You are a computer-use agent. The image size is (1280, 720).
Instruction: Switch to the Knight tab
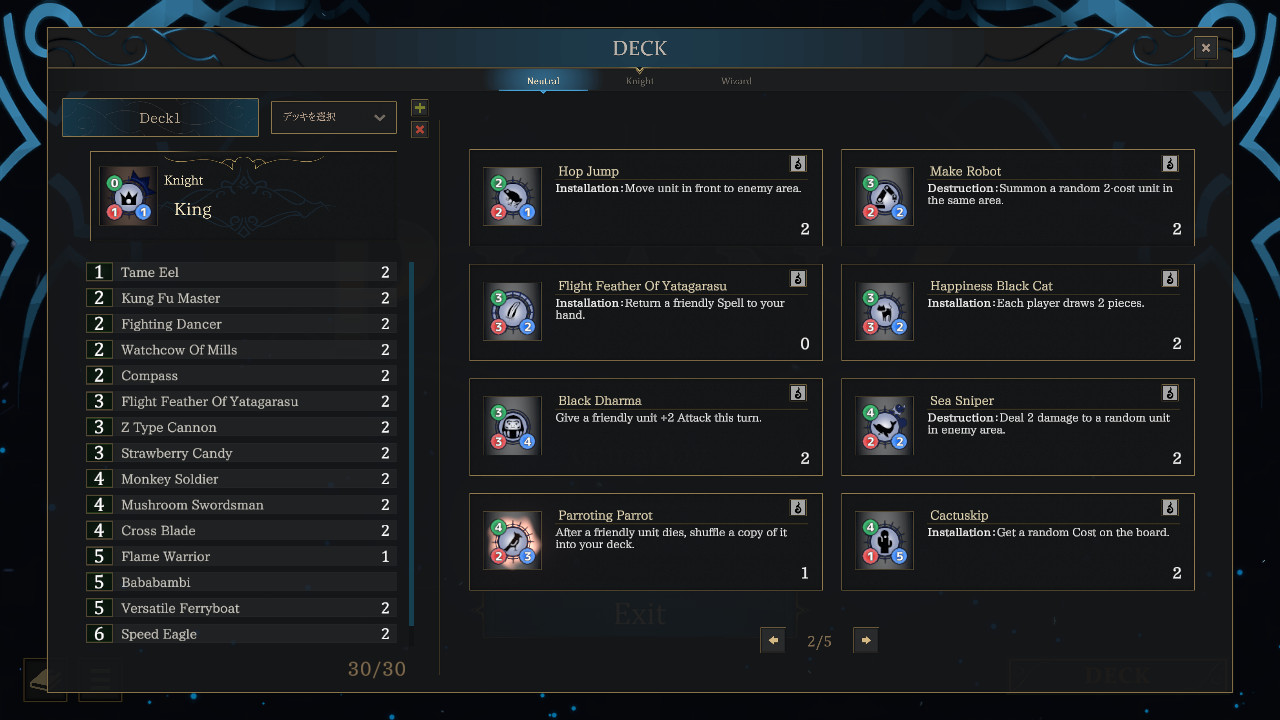[640, 81]
